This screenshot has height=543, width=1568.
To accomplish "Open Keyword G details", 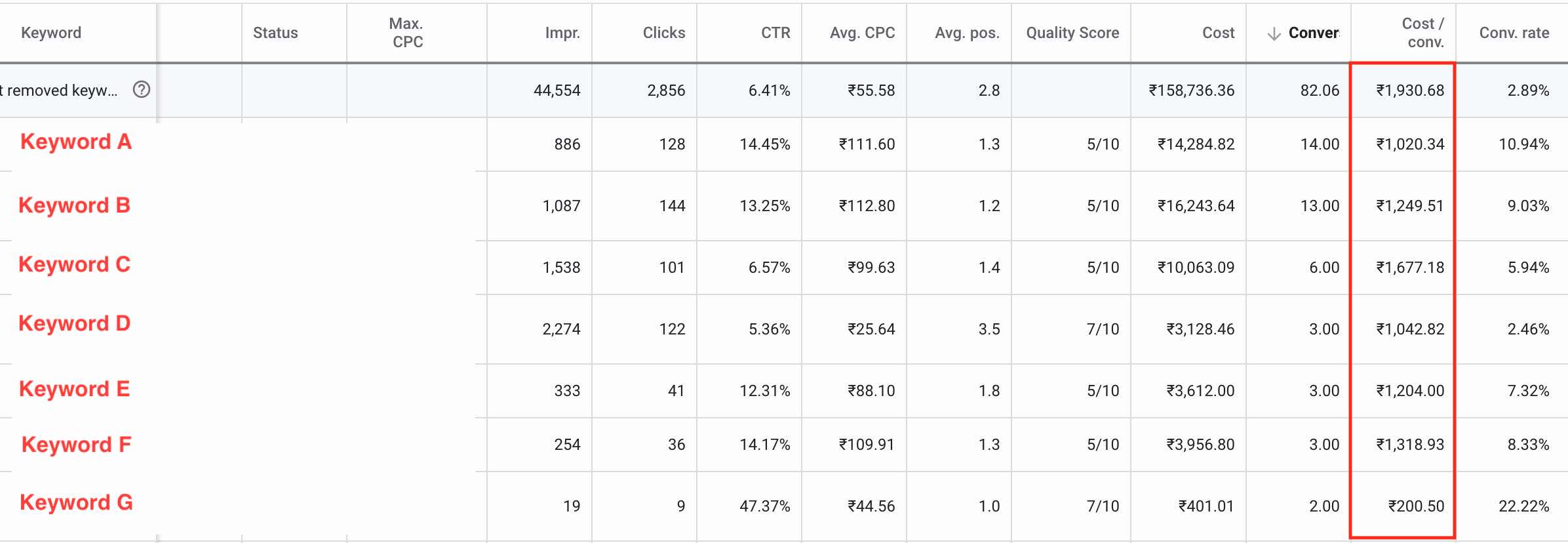I will [75, 503].
